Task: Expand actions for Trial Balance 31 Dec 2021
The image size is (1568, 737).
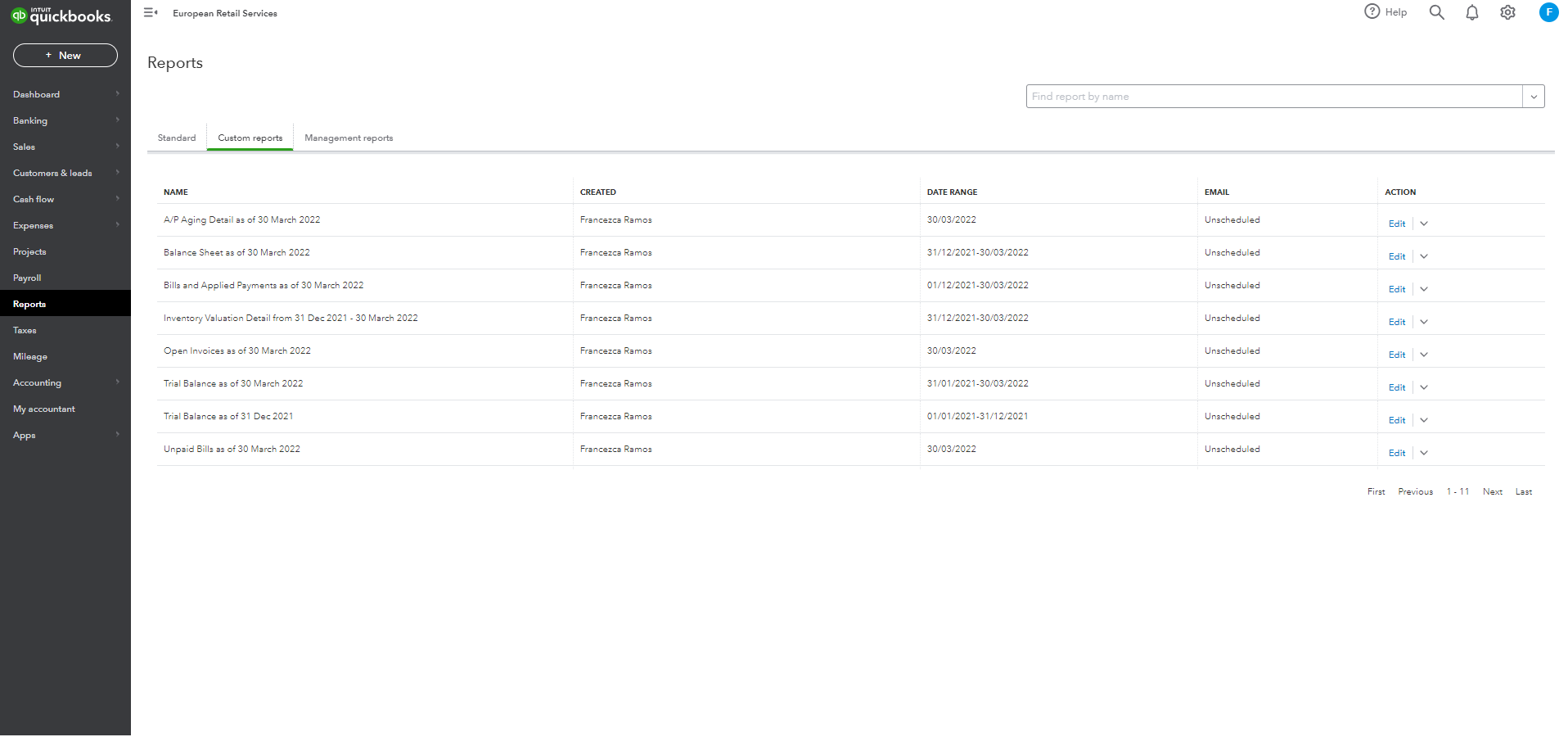Action: point(1424,420)
